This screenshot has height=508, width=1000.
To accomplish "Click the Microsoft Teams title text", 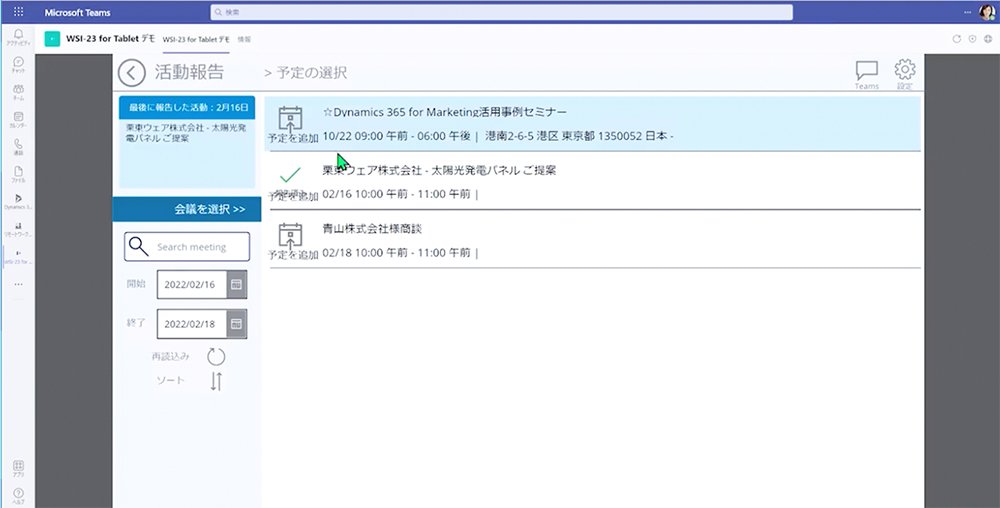I will click(77, 12).
